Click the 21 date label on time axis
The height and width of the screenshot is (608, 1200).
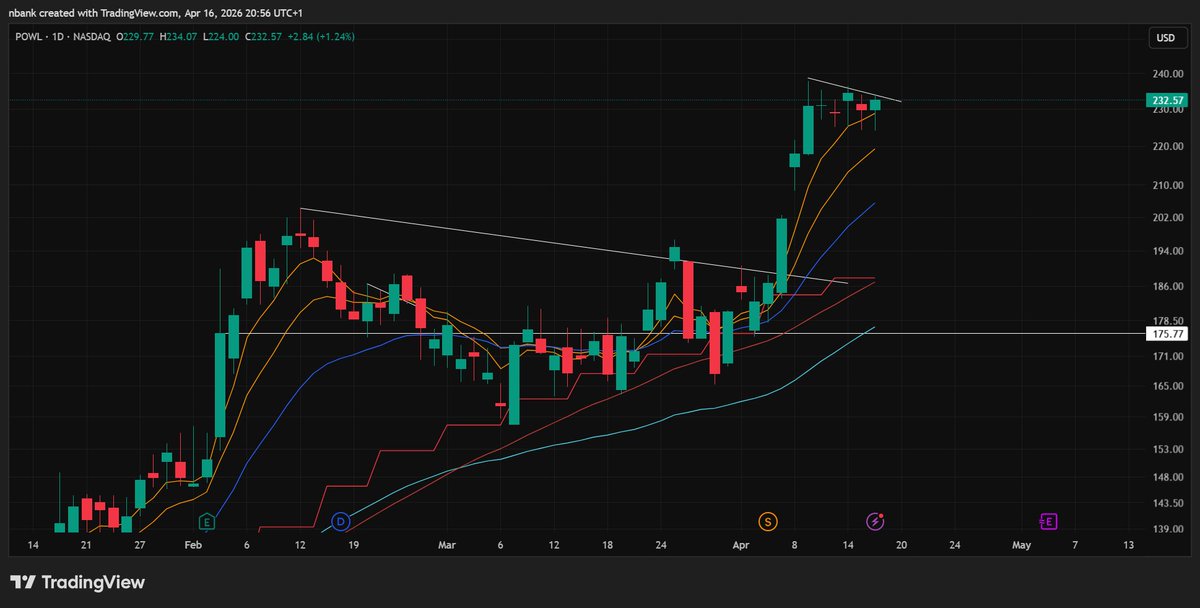click(x=86, y=546)
